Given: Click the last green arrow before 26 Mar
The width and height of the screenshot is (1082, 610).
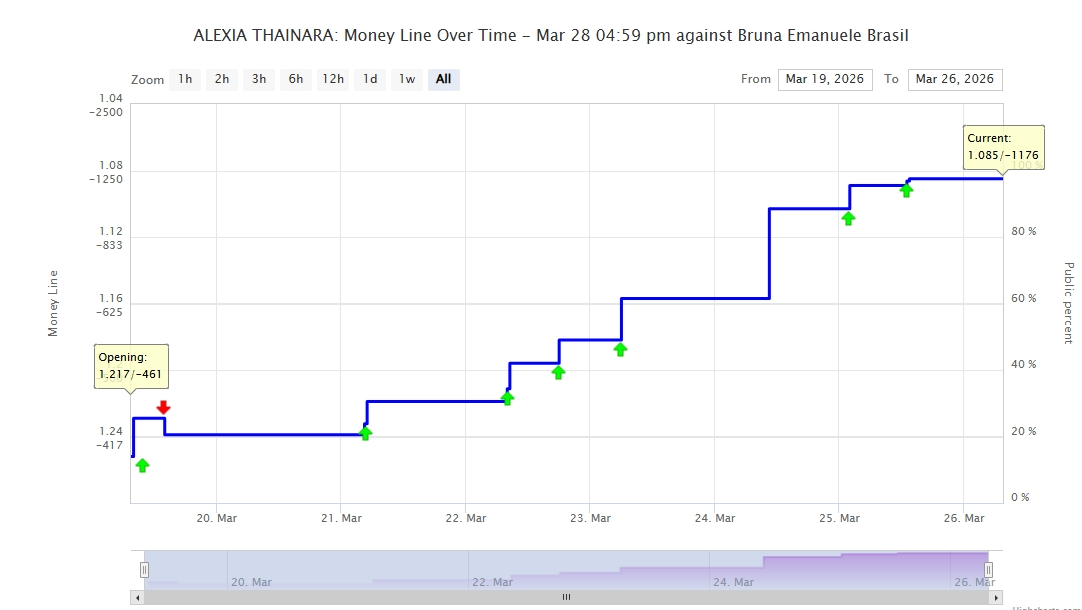Looking at the screenshot, I should (x=906, y=190).
